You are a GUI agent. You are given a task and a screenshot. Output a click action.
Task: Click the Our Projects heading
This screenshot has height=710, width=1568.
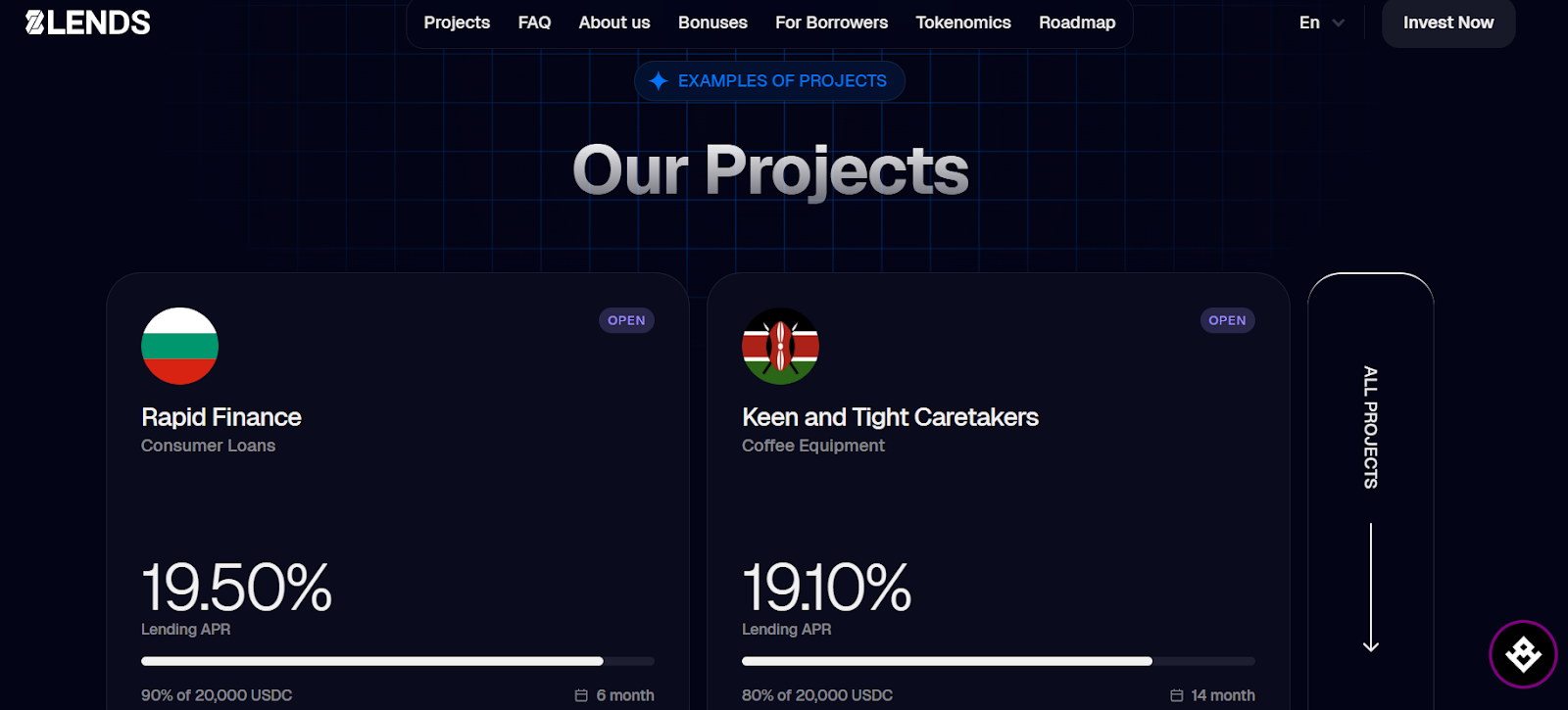click(770, 170)
